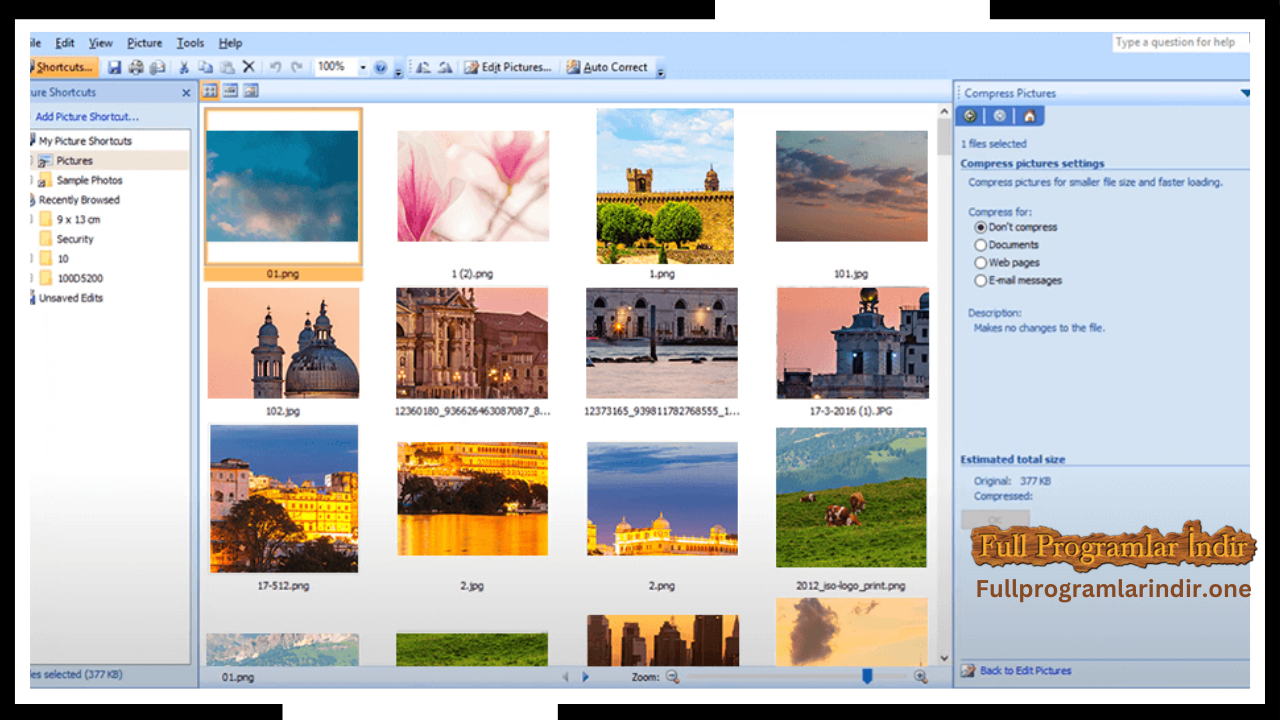
Task: Click the Print toolbar icon
Action: click(x=136, y=67)
